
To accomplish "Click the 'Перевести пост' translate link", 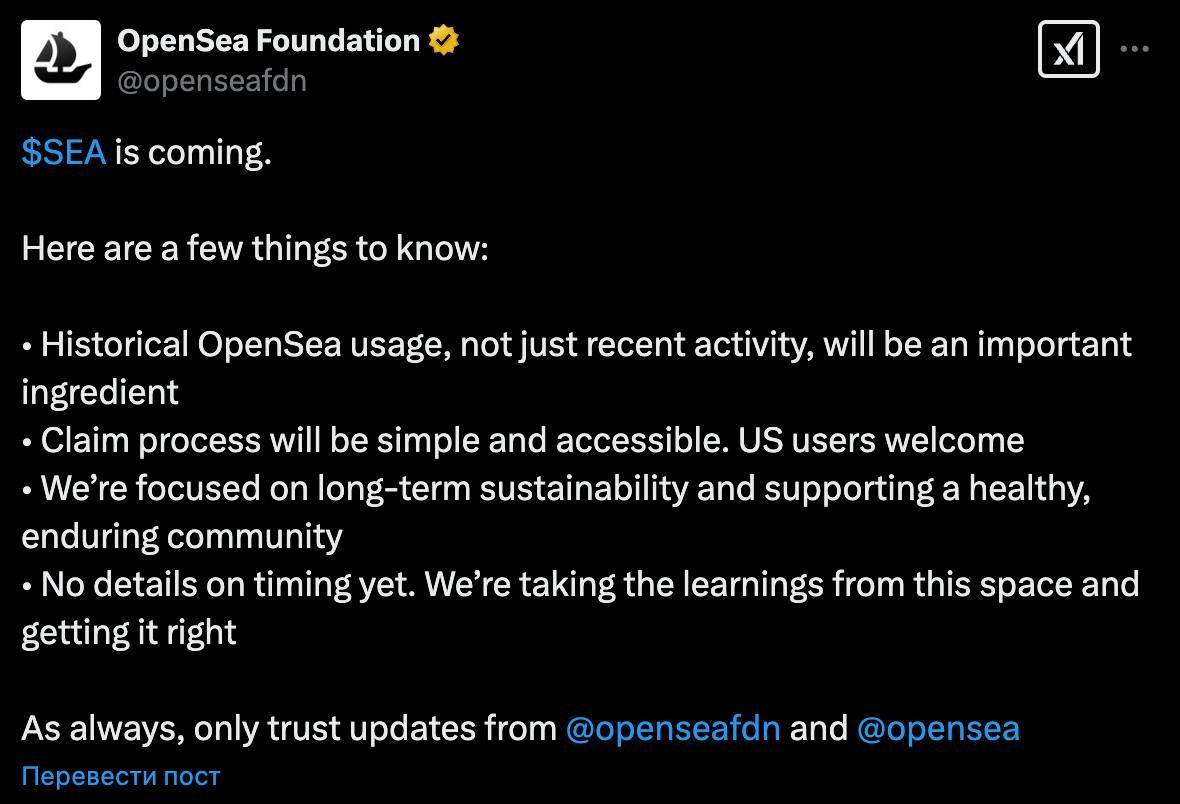I will point(121,776).
